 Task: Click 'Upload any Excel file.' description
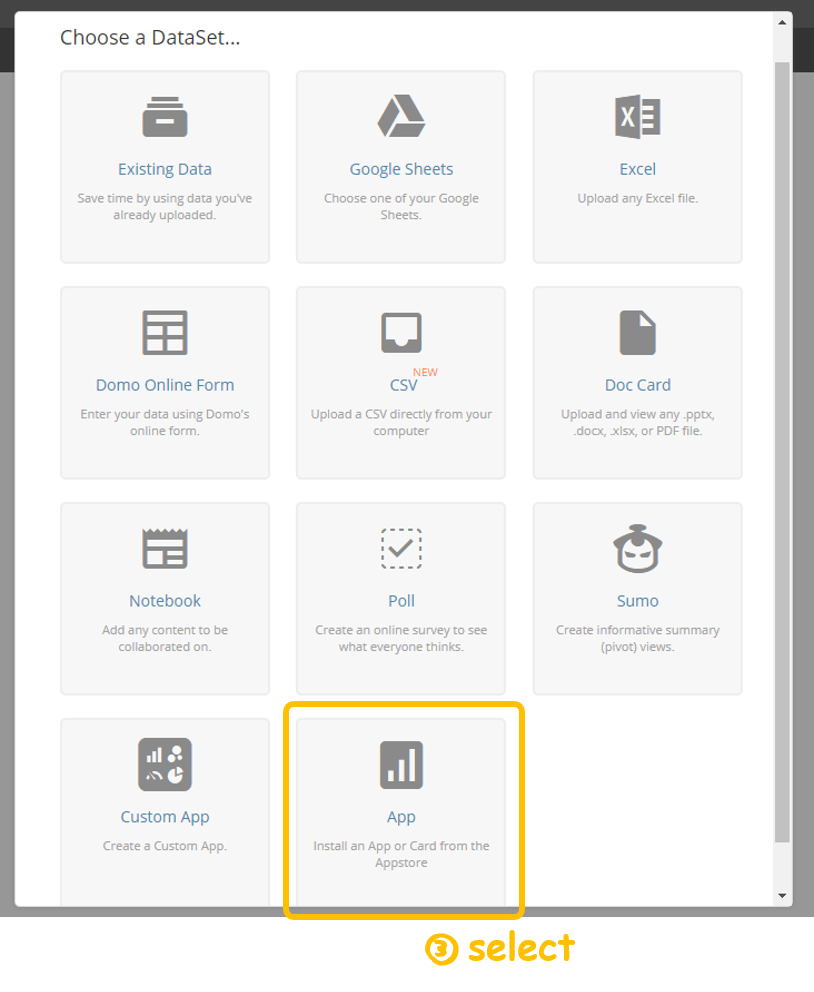point(638,198)
